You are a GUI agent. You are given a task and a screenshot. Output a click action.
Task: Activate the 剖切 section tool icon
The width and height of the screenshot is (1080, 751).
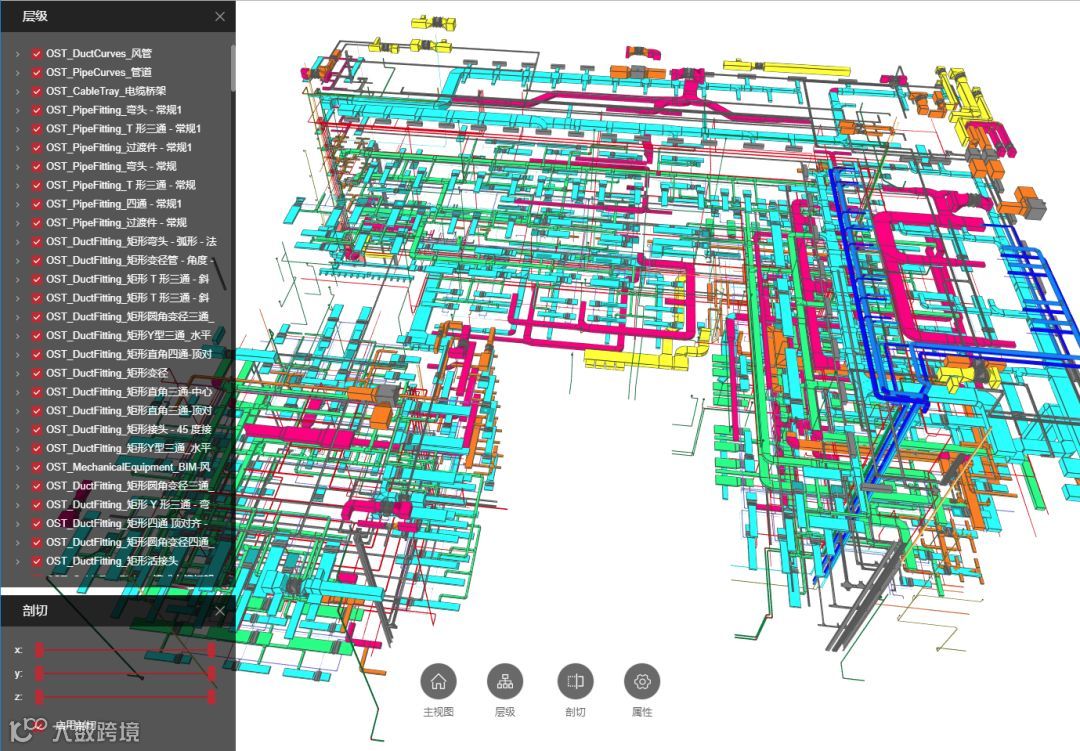click(575, 681)
